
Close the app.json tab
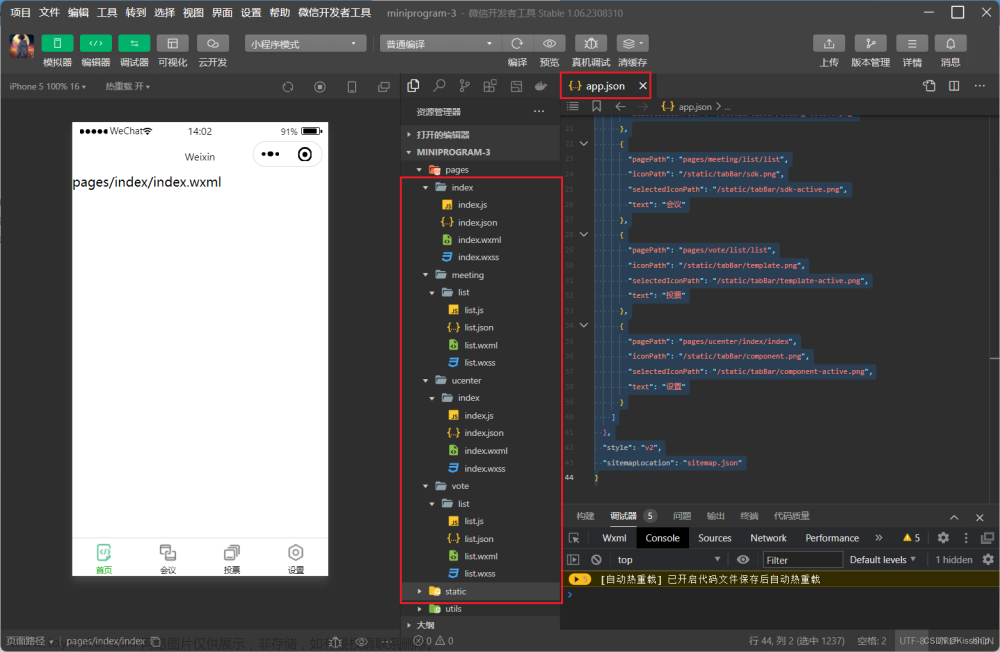tap(643, 85)
